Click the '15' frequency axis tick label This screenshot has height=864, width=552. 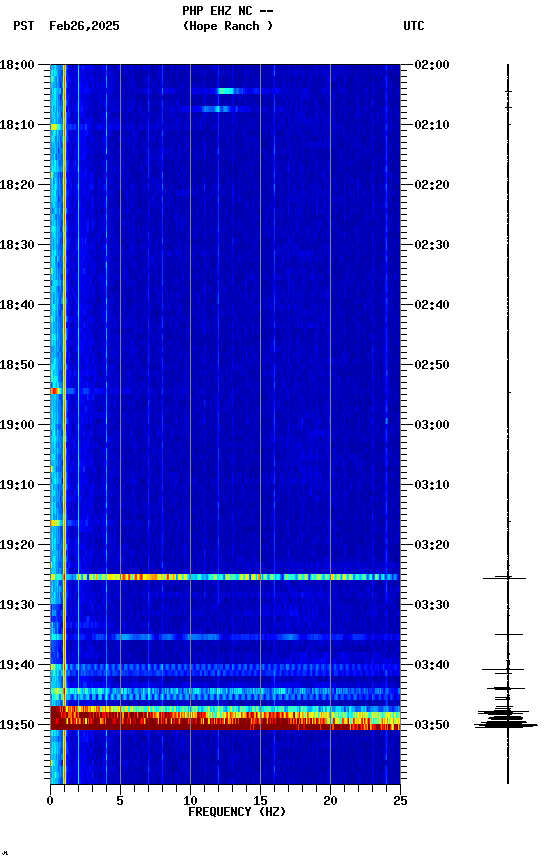point(260,801)
